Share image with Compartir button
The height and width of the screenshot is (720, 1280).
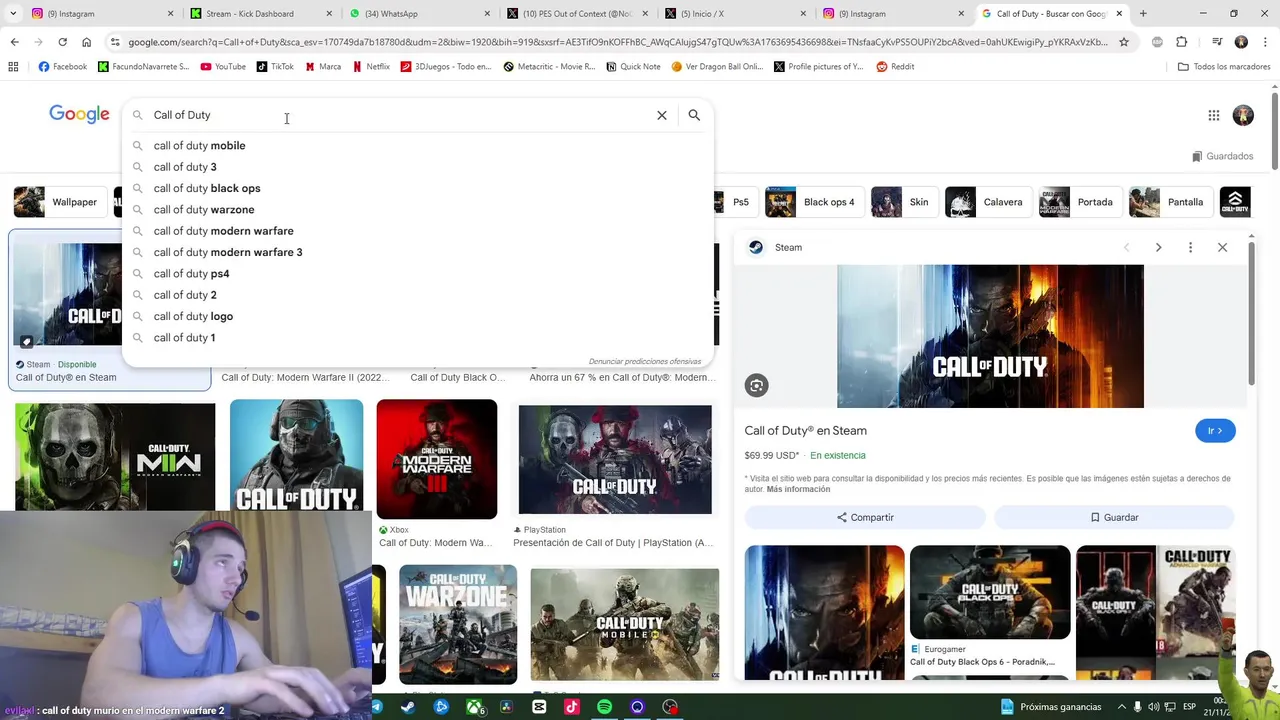point(865,517)
